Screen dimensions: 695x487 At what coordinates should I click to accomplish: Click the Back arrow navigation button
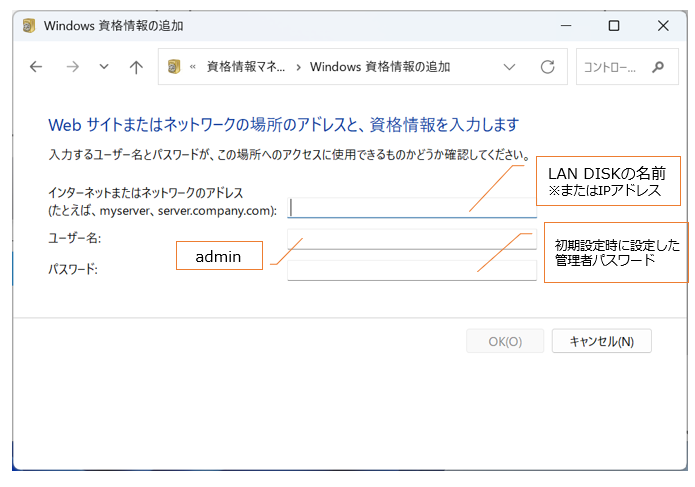coord(36,68)
